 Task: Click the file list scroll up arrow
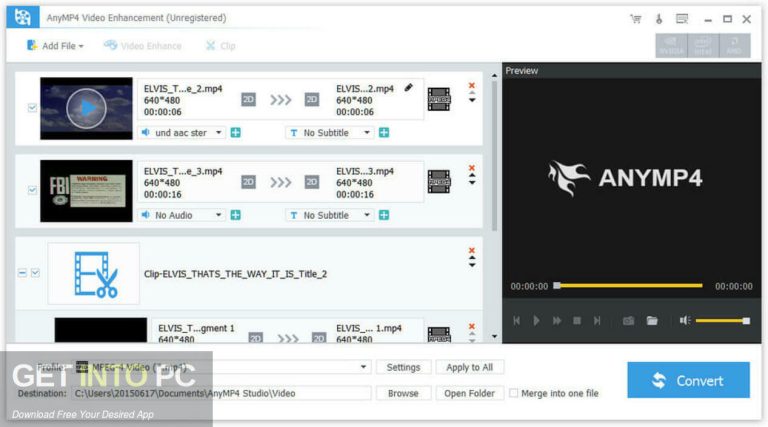coord(494,76)
